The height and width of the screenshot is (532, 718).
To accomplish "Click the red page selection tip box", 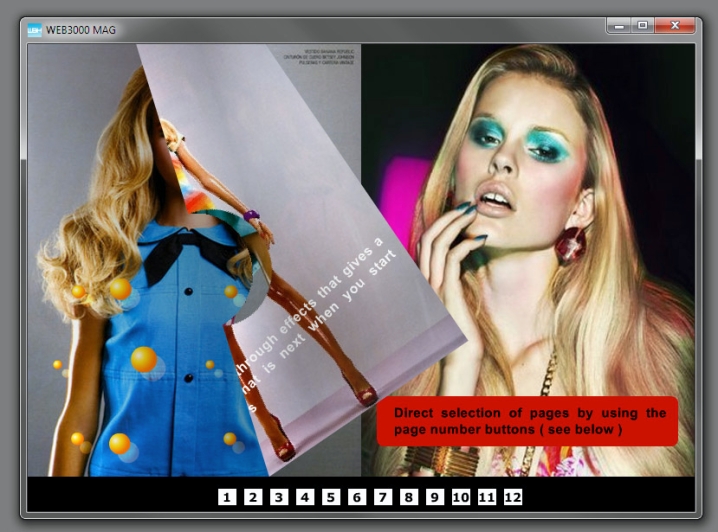I will point(527,421).
